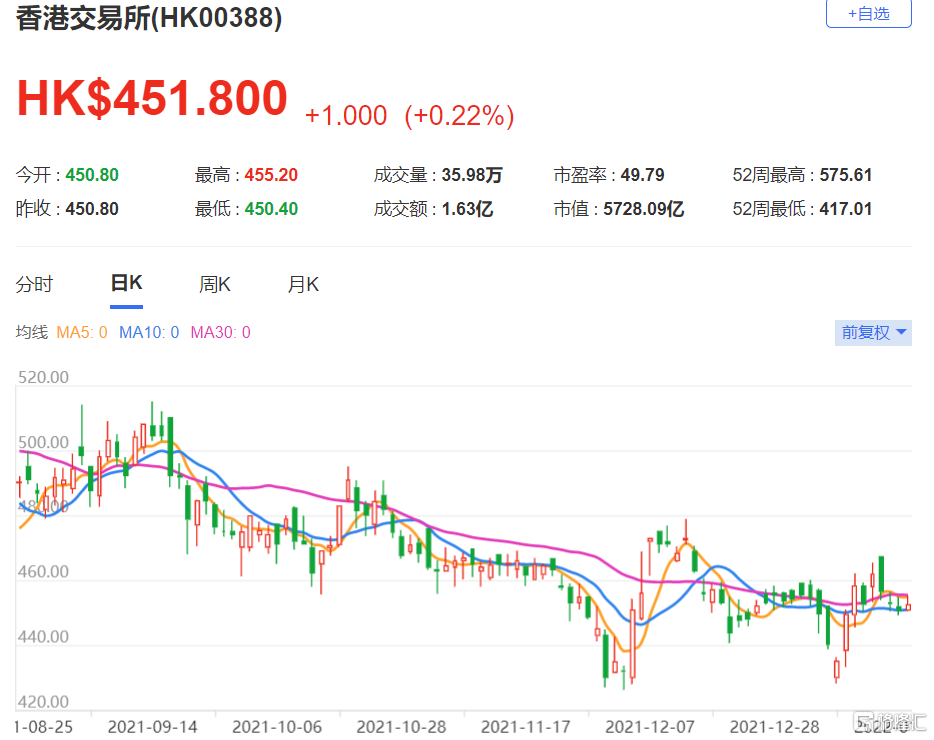Open the 月K monthly chart tab
The width and height of the screenshot is (934, 740).
coord(303,284)
